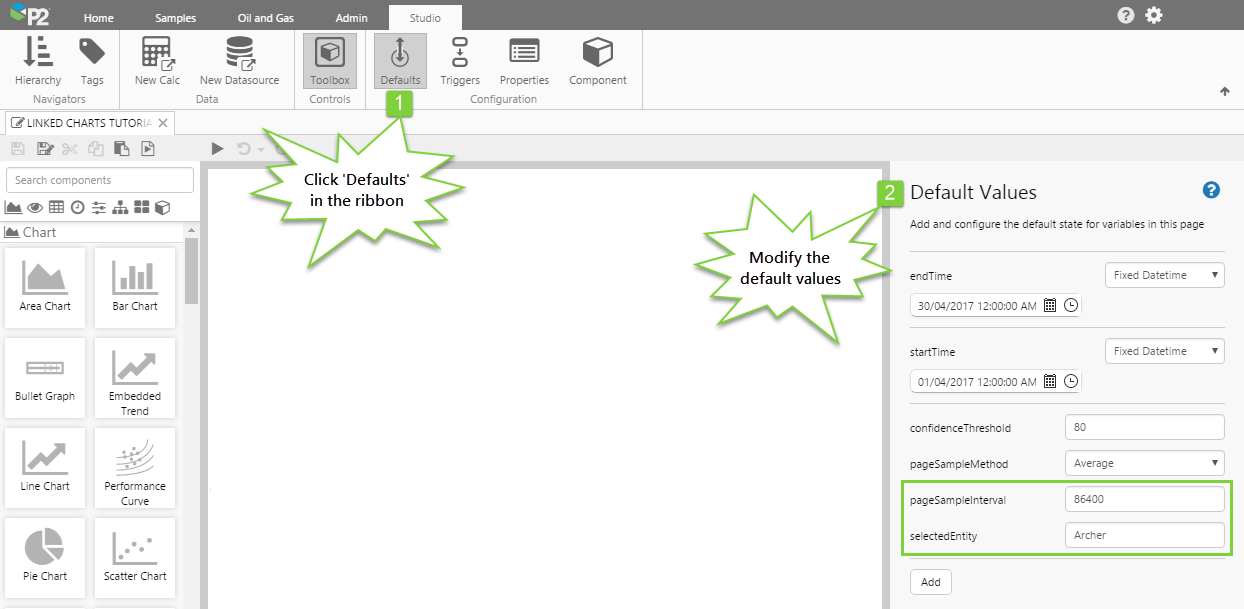
Task: Select the Pie Chart component
Action: pos(45,557)
